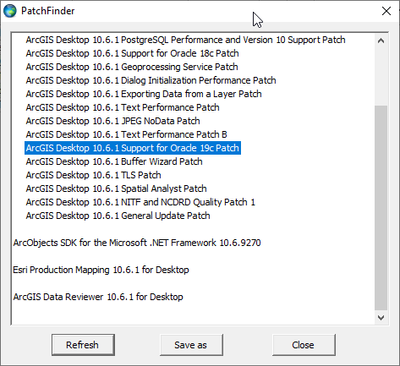This screenshot has height=366, width=400.
Task: Select the Buffer Wizard Patch entry
Action: coord(114,161)
